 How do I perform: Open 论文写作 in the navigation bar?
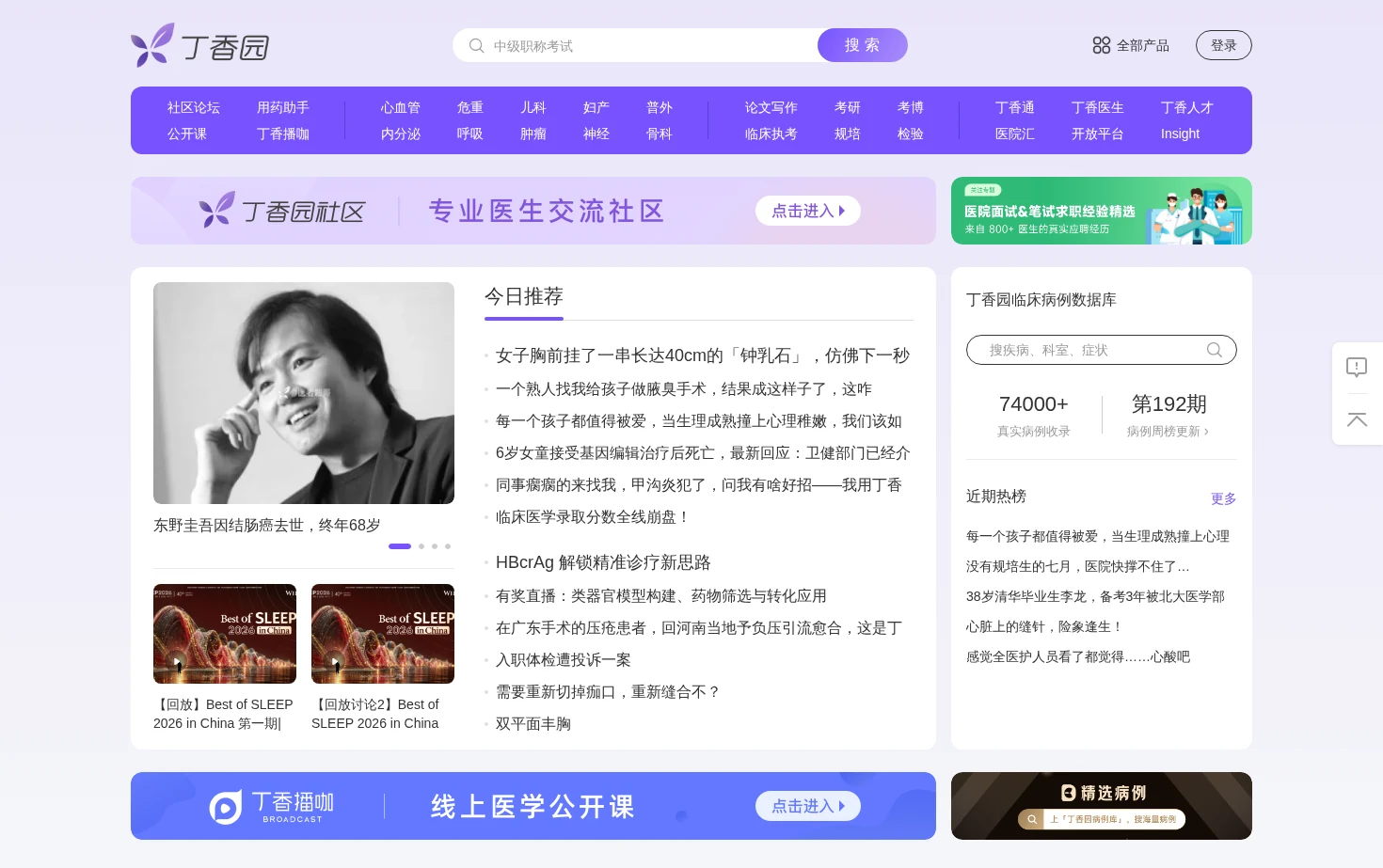click(x=771, y=107)
